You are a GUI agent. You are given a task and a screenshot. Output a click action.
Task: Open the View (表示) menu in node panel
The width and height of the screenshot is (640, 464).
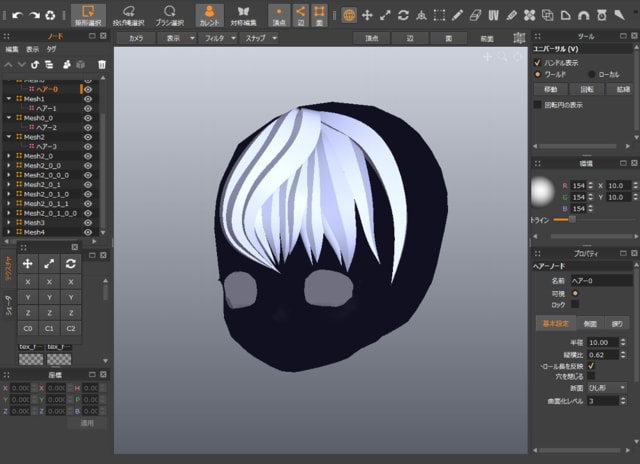[x=32, y=49]
